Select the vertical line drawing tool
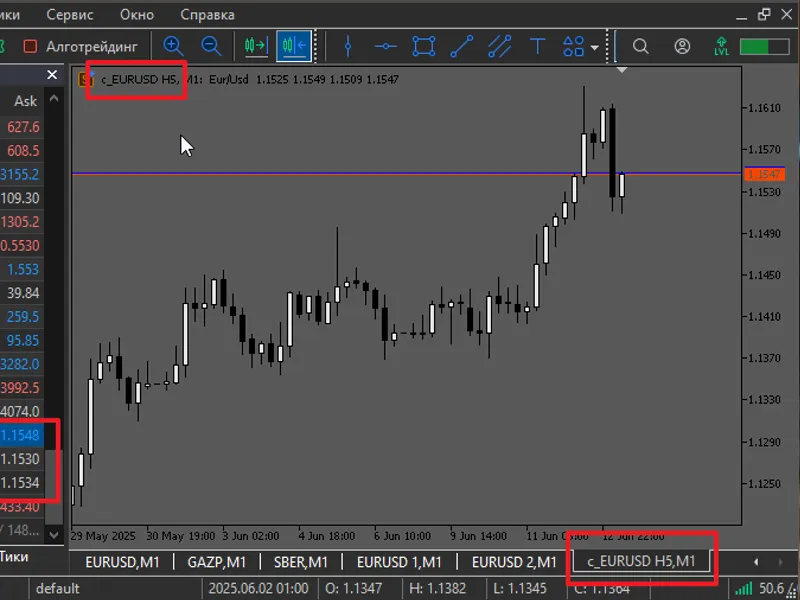The image size is (800, 600). coord(348,46)
